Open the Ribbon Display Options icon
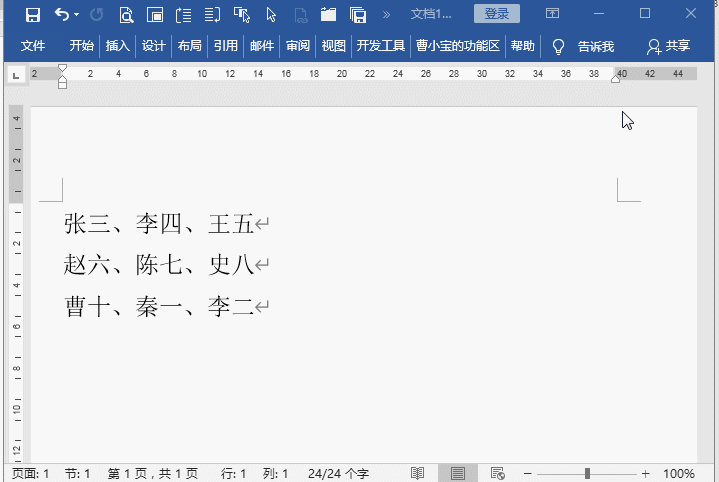Image resolution: width=719 pixels, height=482 pixels. (x=552, y=13)
